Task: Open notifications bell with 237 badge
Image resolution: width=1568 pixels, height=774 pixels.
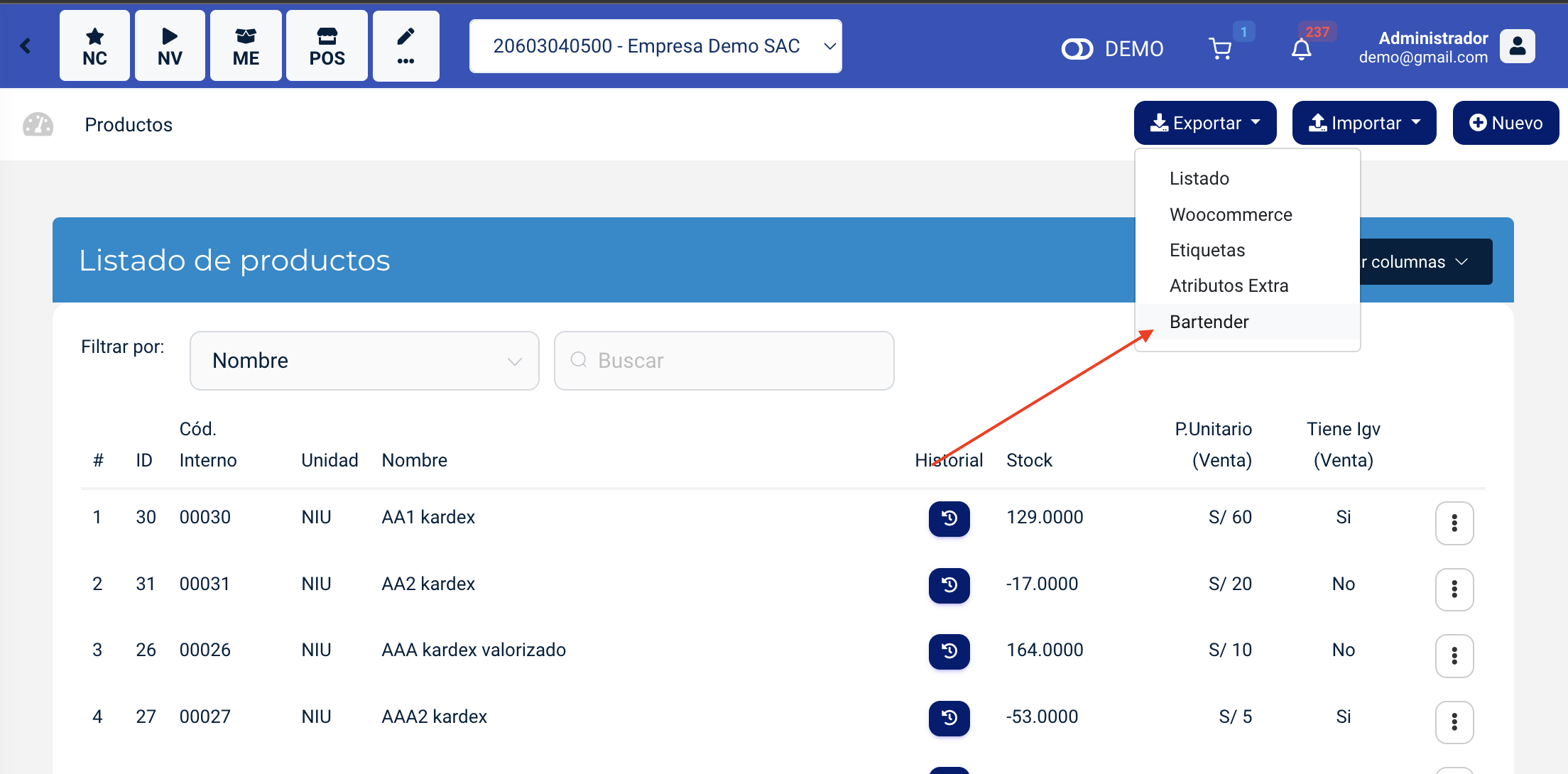Action: coord(1301,49)
